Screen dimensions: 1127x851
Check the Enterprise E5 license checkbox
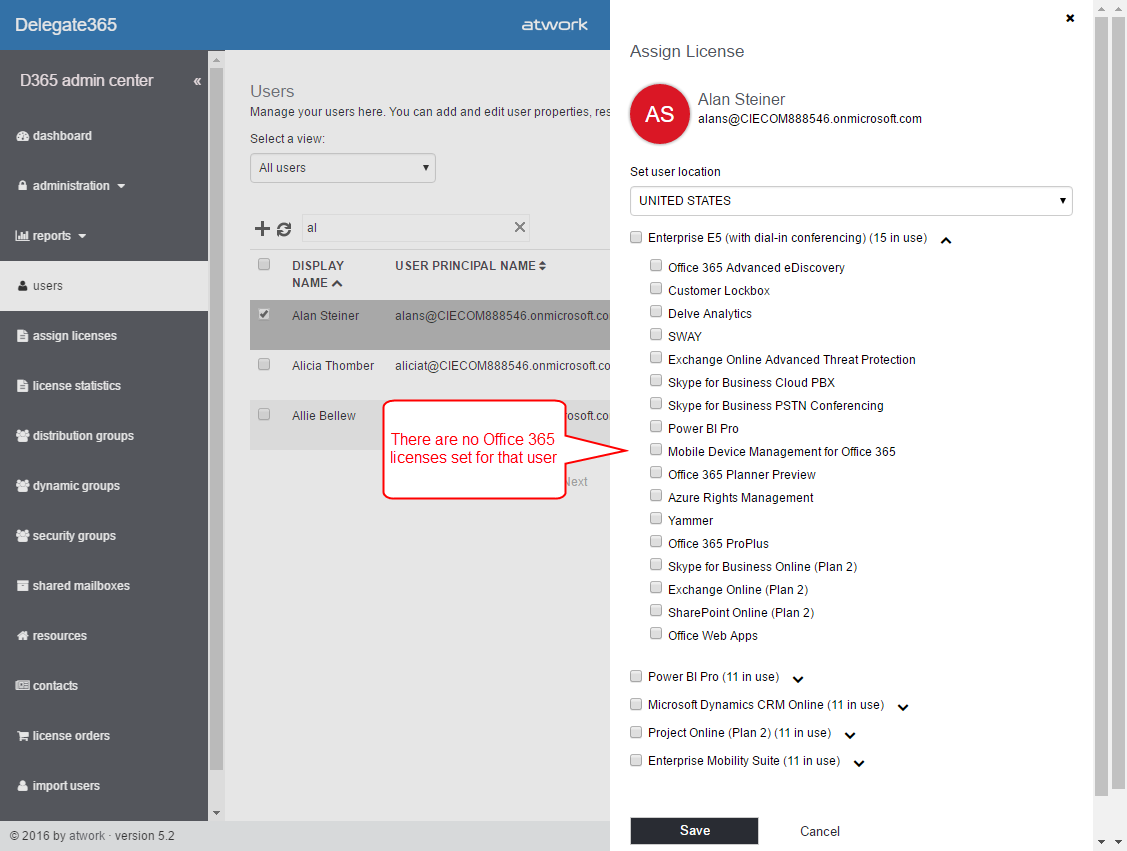(636, 237)
